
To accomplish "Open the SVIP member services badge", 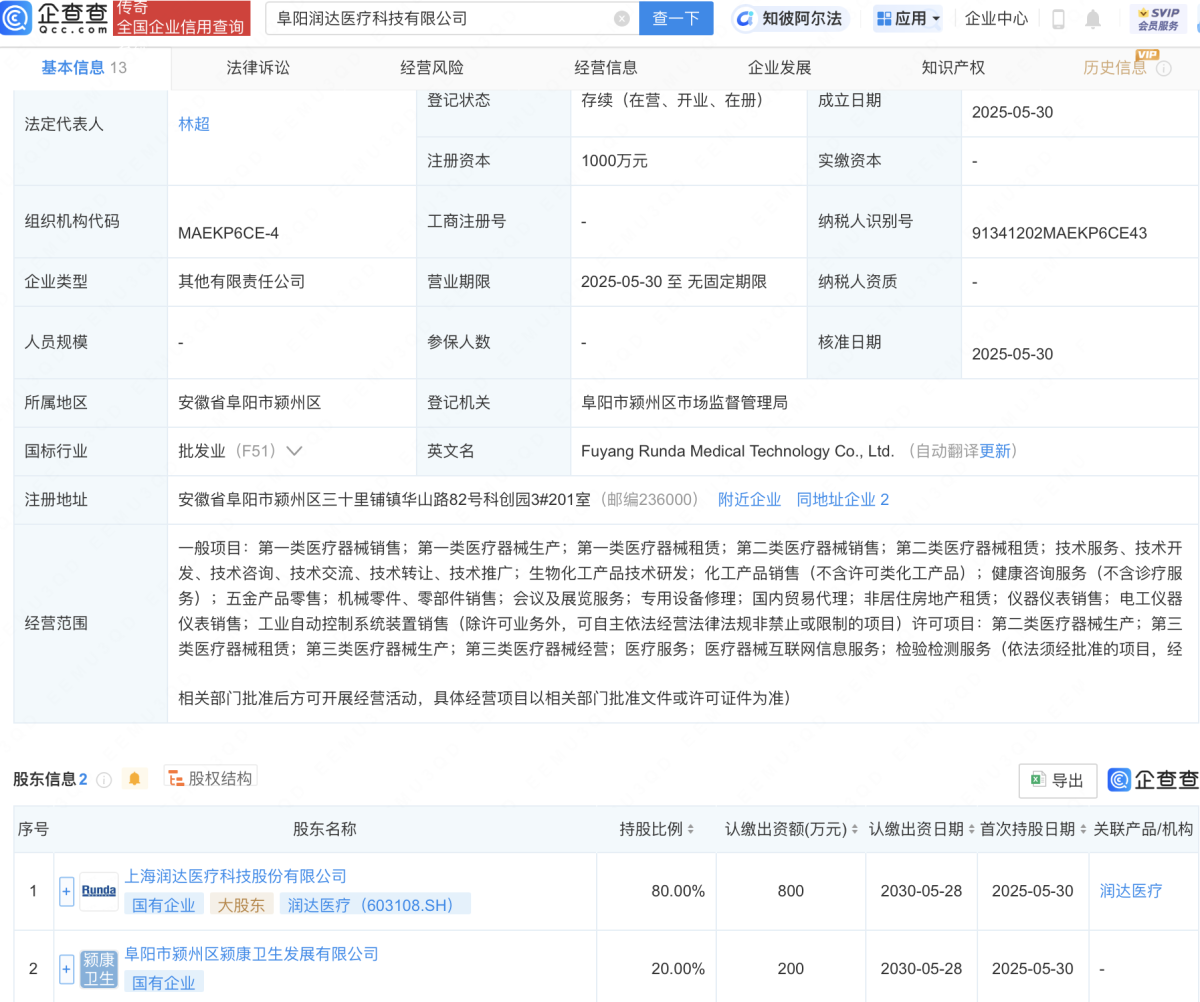I will click(1158, 18).
